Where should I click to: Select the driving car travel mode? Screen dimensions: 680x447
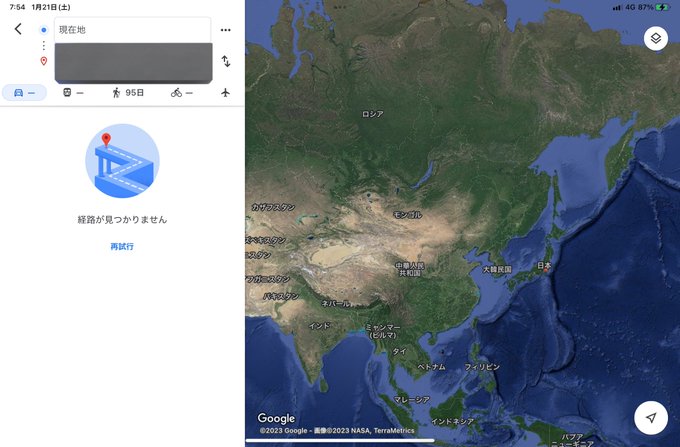point(24,93)
